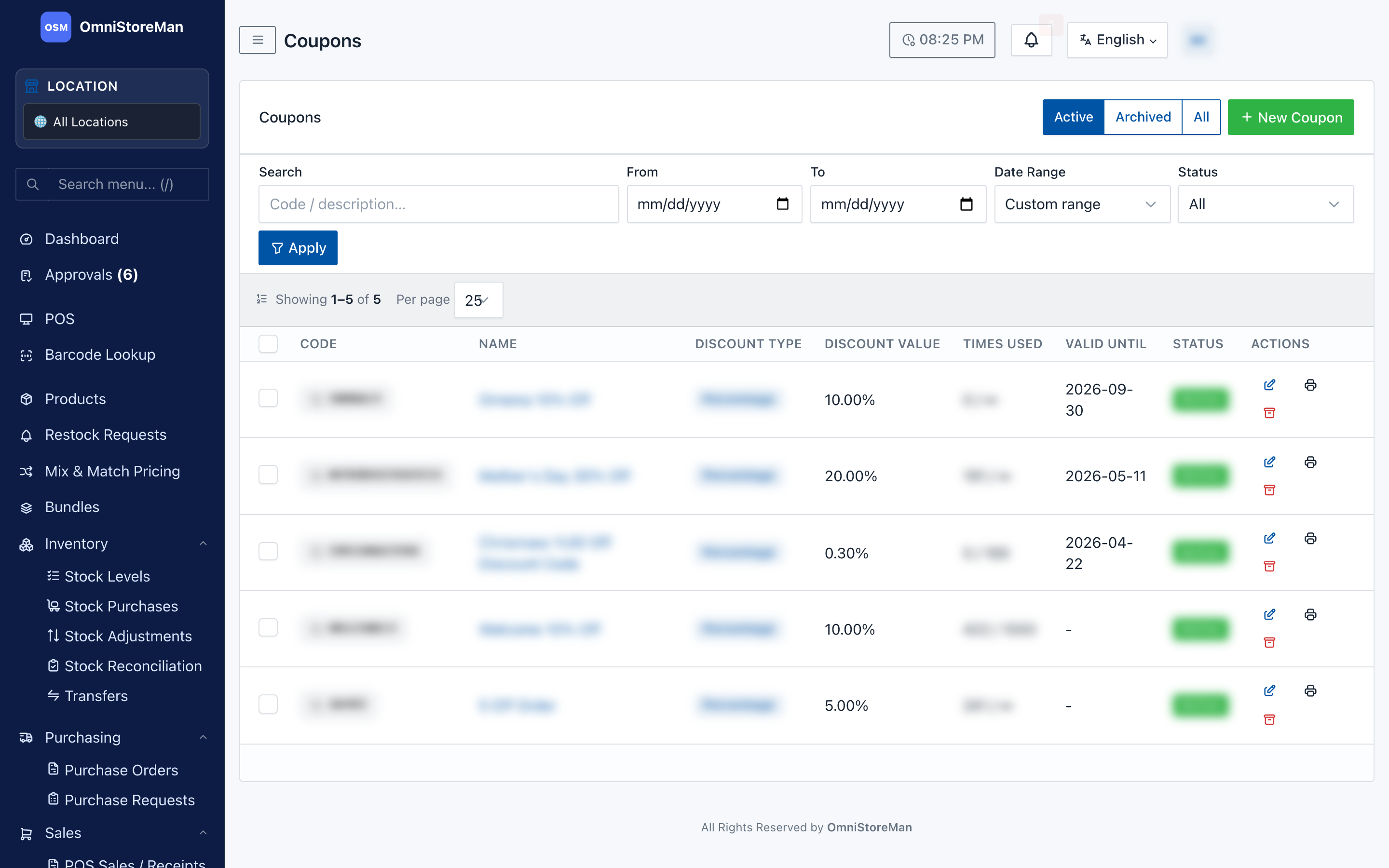
Task: Open the Date Range Custom range dropdown
Action: (1082, 204)
